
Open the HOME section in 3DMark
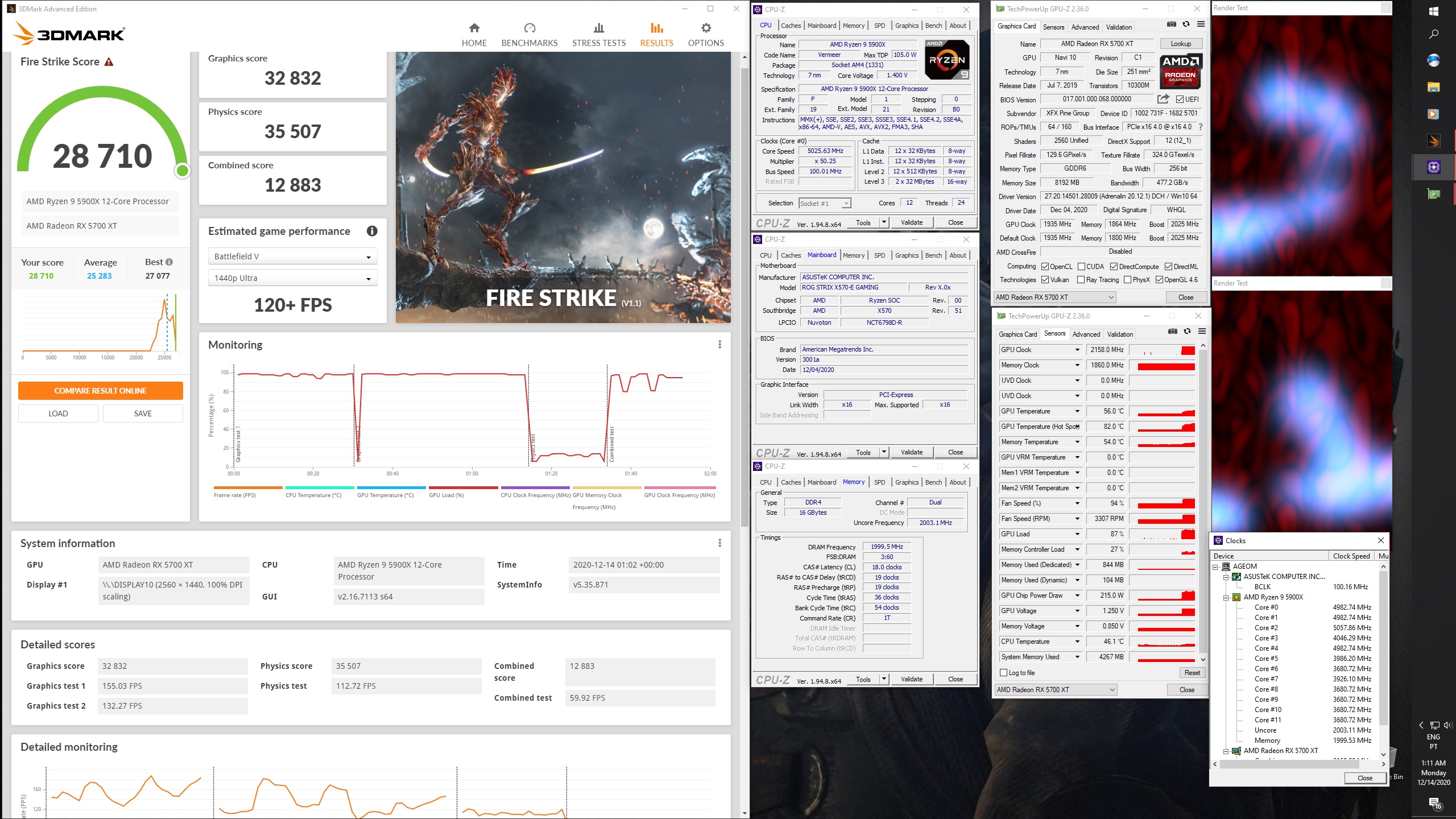pos(474,35)
